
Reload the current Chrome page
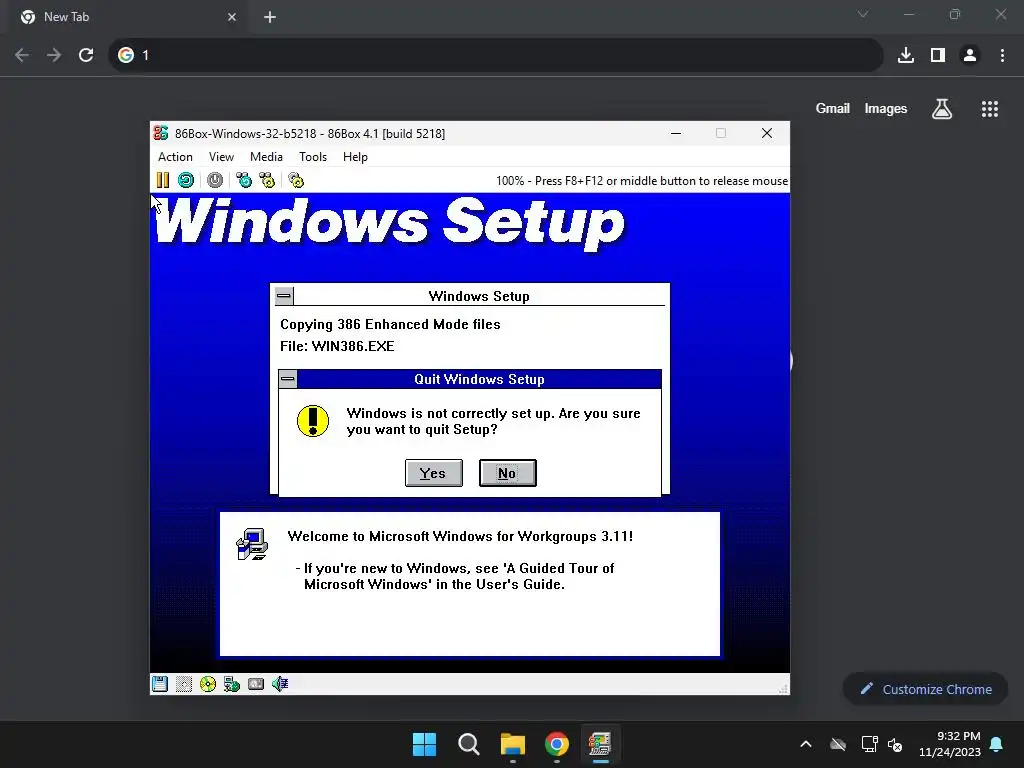pos(86,55)
